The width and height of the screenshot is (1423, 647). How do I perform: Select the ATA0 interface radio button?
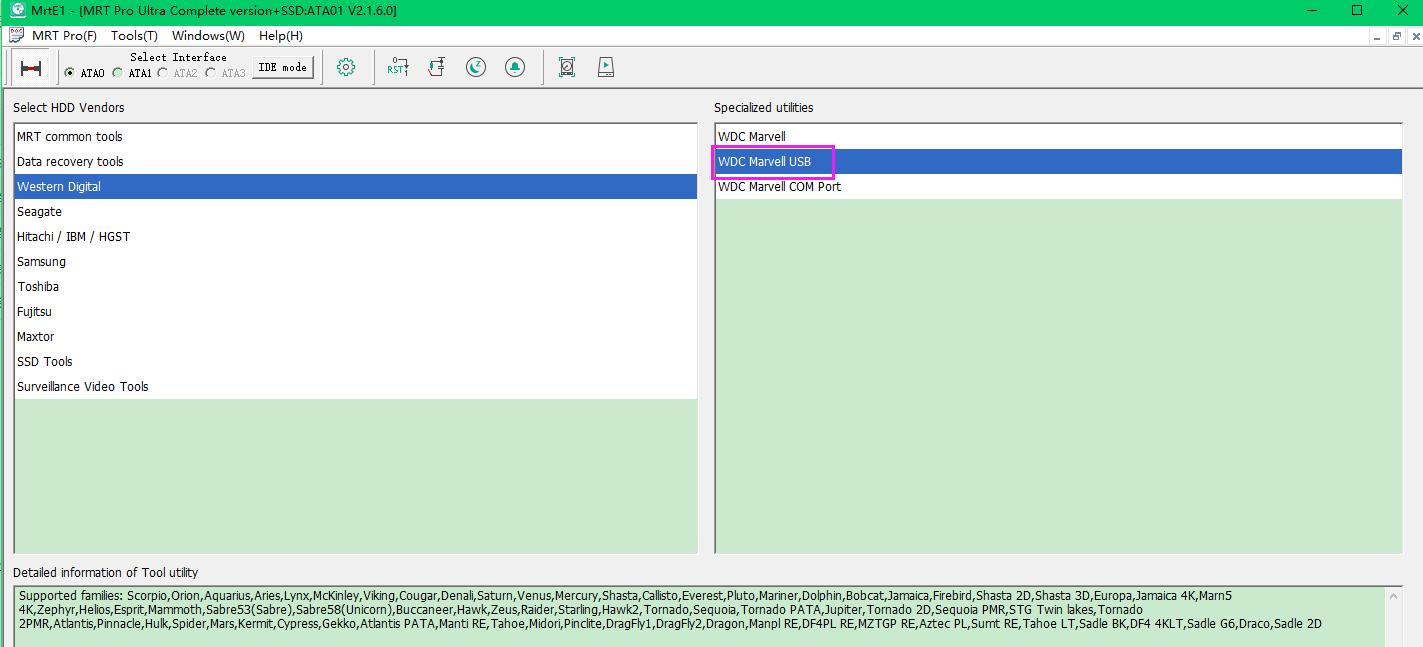(69, 73)
